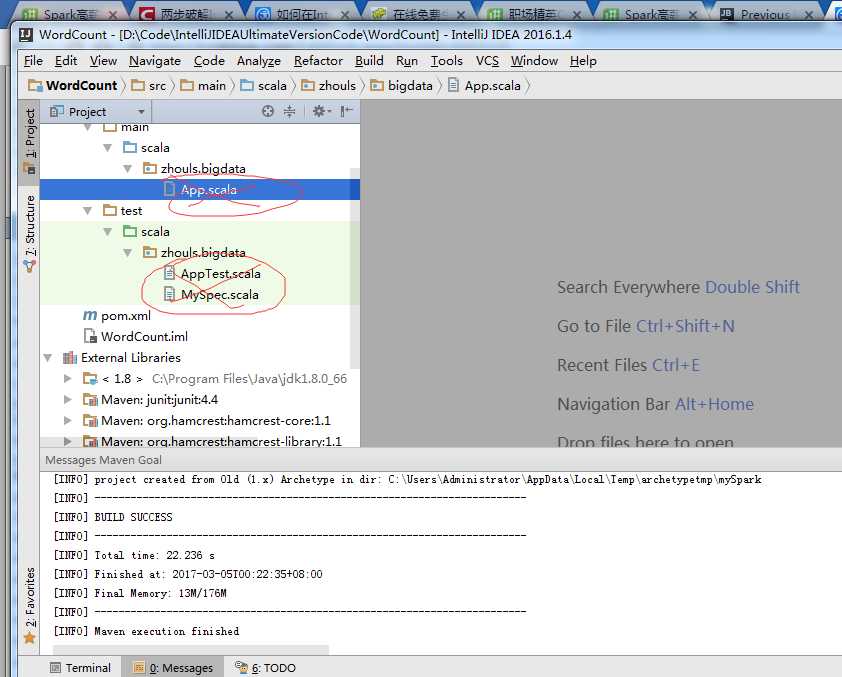Click main breadcrumb in navigation bar

tap(204, 85)
